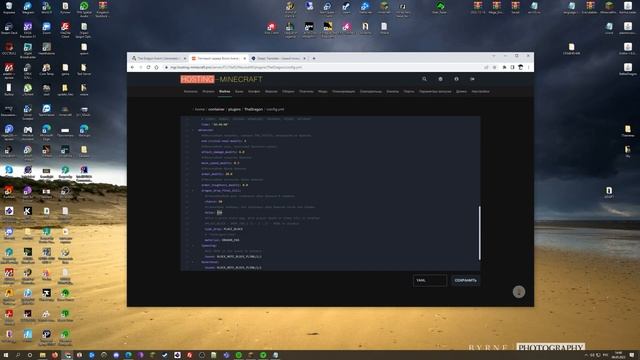Click the browser address bar
The height and width of the screenshot is (360, 640).
click(x=322, y=67)
